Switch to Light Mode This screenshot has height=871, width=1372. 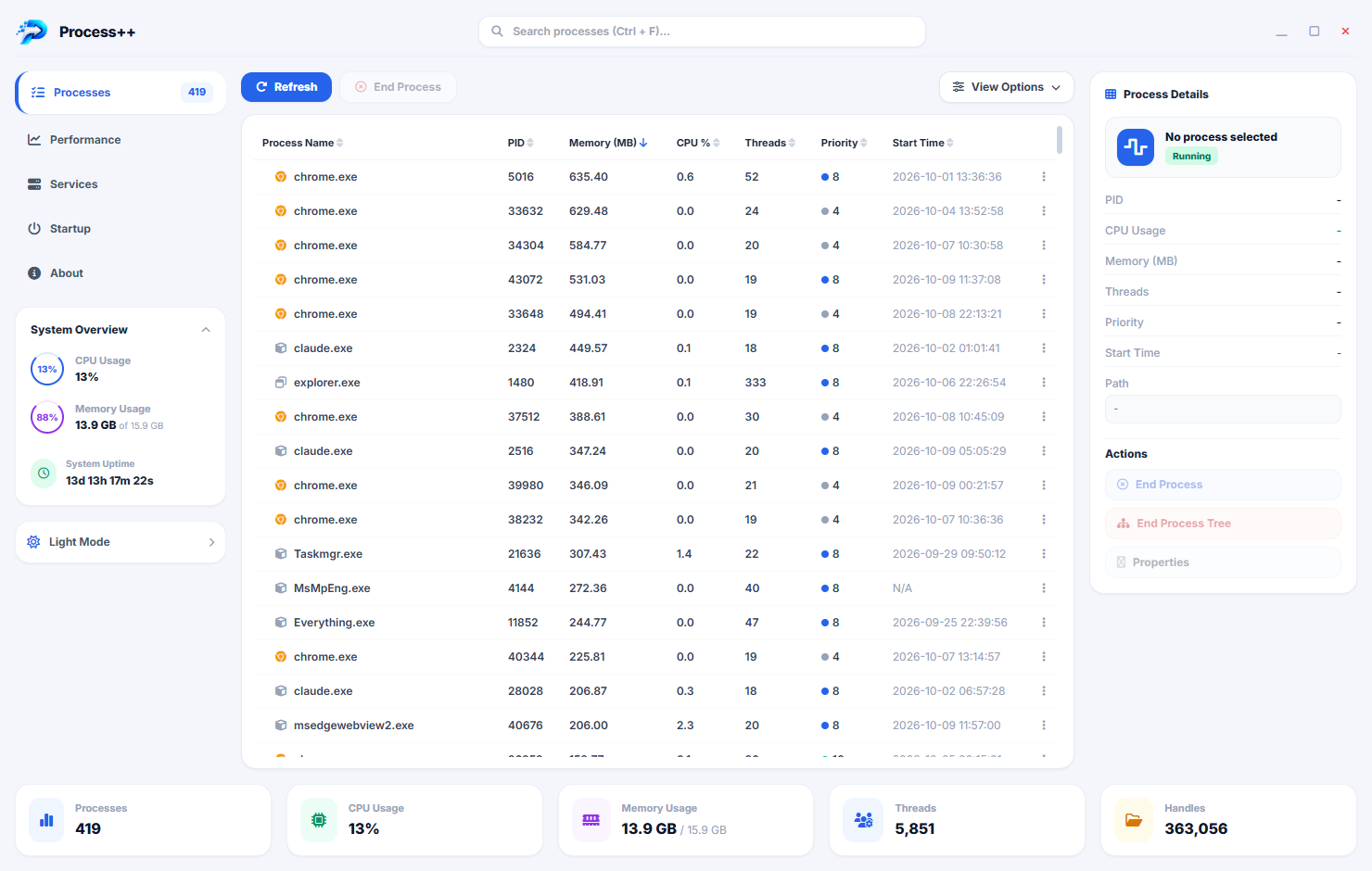[121, 542]
